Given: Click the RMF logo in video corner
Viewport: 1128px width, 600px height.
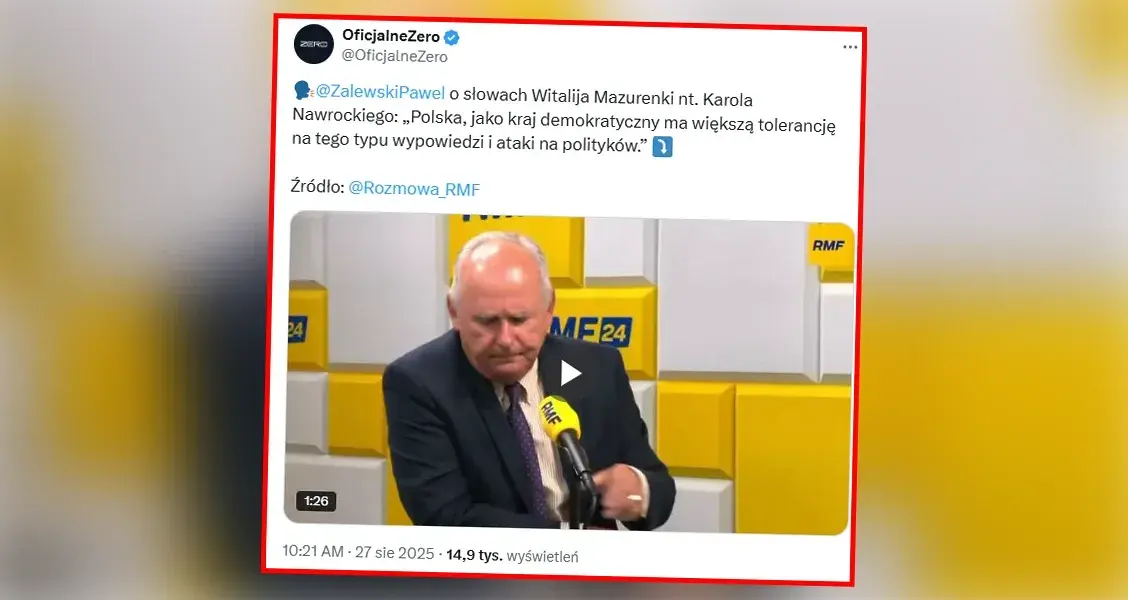Looking at the screenshot, I should (828, 246).
